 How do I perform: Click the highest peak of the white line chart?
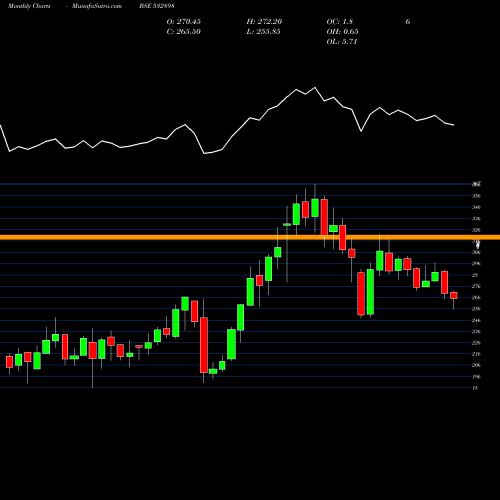point(315,88)
